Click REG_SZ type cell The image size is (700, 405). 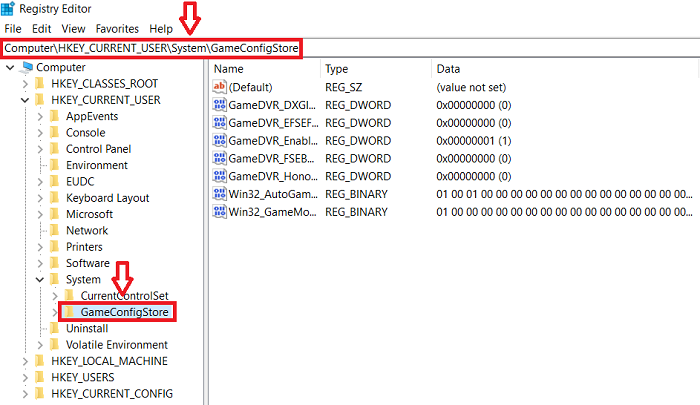343,88
